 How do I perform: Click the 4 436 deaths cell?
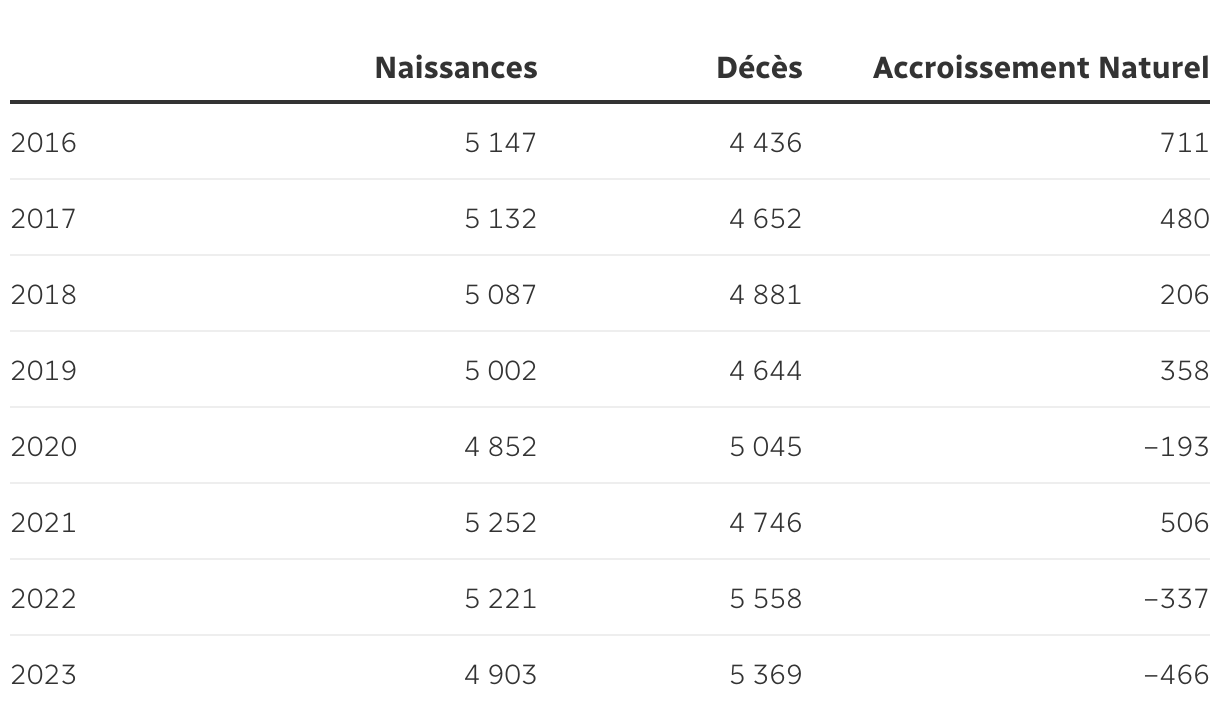coord(765,143)
